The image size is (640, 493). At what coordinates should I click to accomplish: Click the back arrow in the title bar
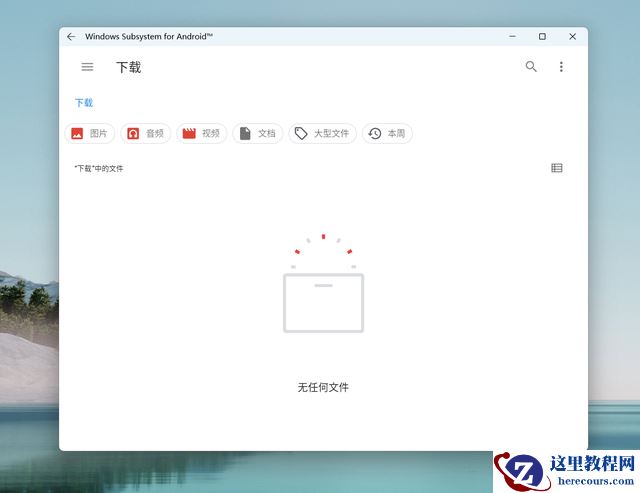point(71,37)
